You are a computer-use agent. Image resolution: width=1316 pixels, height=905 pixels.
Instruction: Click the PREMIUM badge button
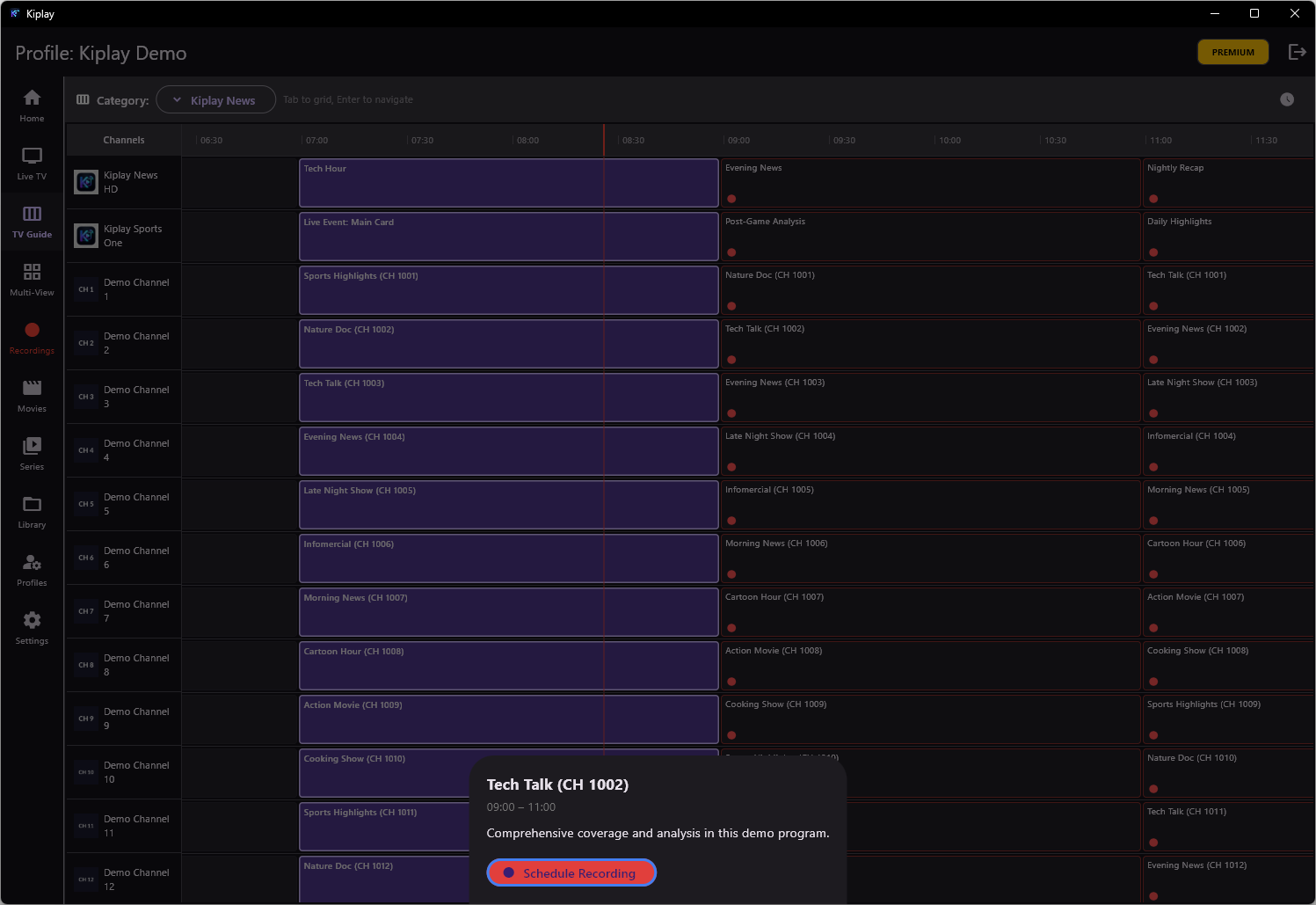pos(1232,52)
